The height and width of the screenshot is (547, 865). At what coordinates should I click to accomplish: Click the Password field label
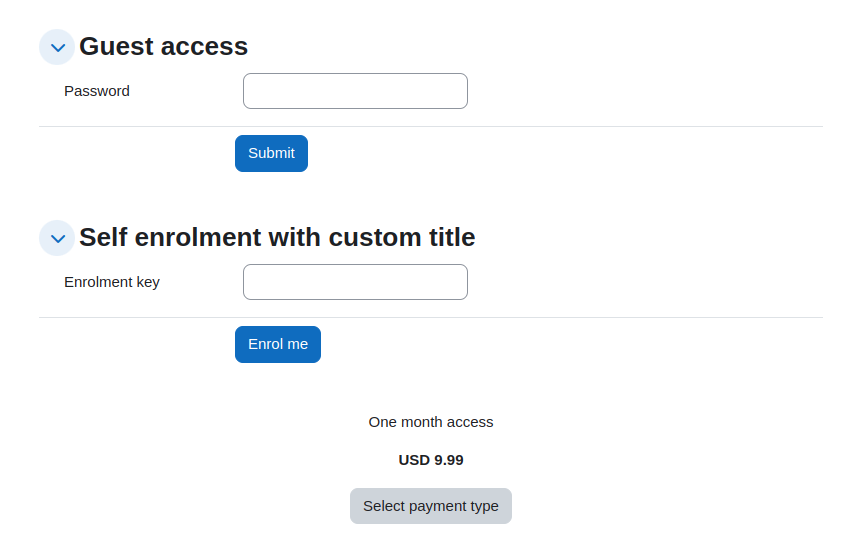pyautogui.click(x=97, y=91)
